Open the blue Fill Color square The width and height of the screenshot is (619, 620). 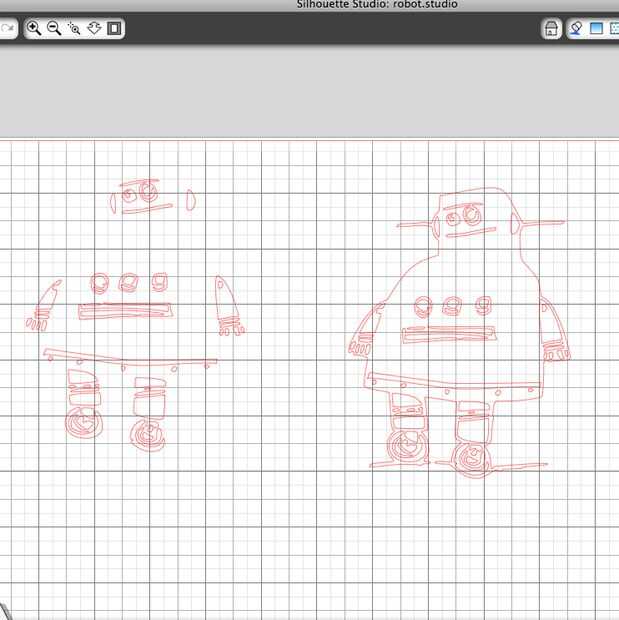[596, 28]
